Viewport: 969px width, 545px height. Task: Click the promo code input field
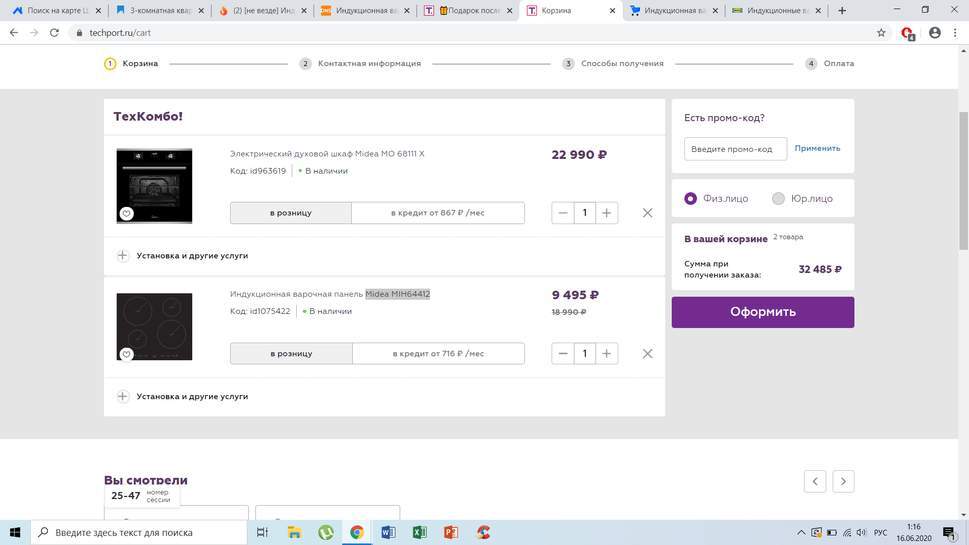pos(735,149)
